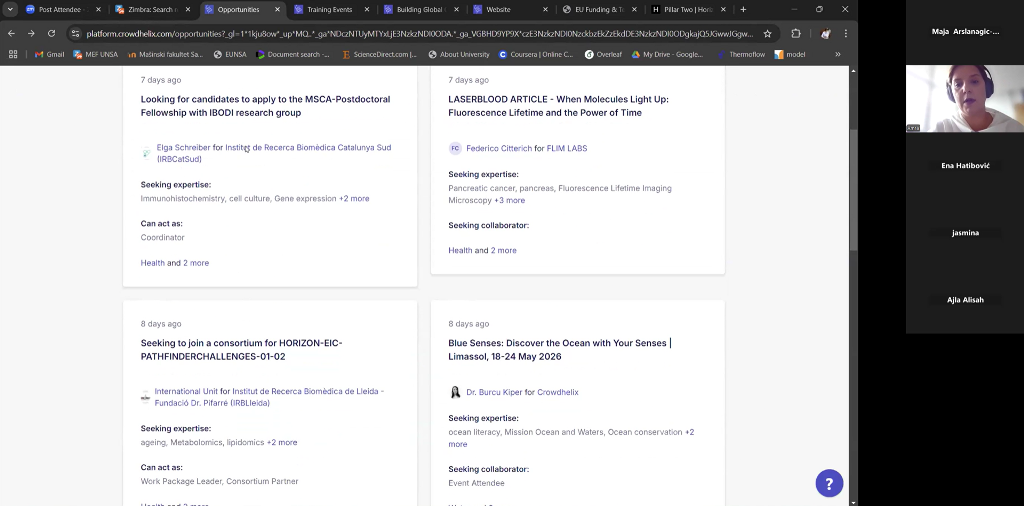Image resolution: width=1024 pixels, height=506 pixels.
Task: Click the Gmail bookmark
Action: tap(49, 54)
